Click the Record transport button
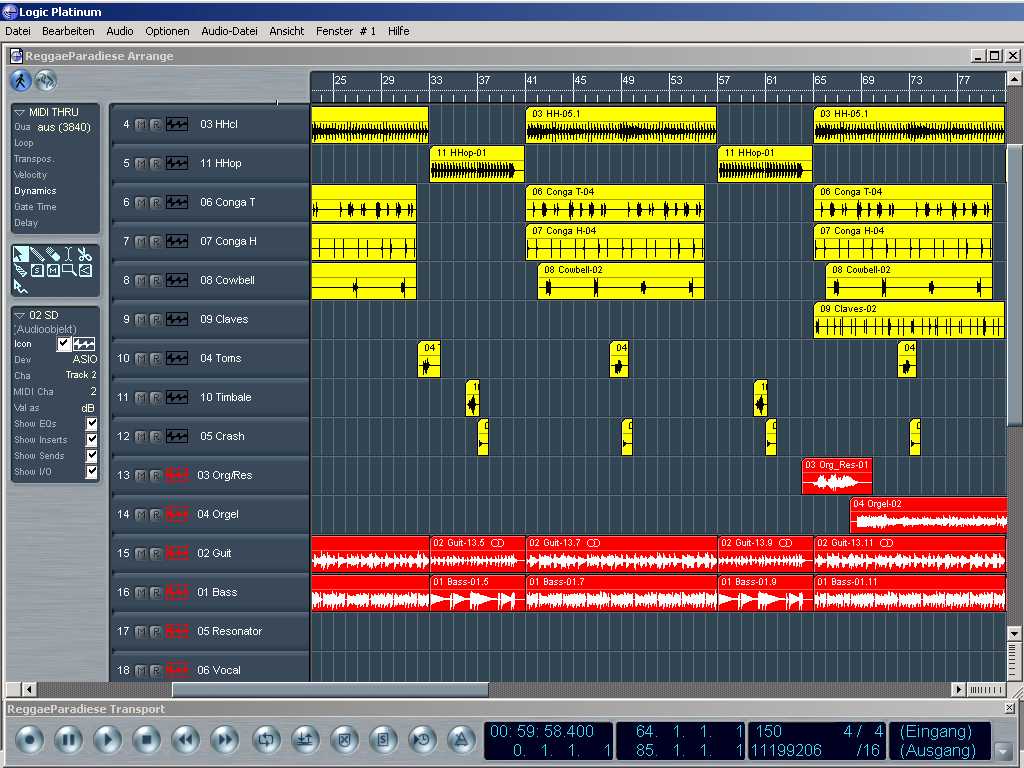This screenshot has height=768, width=1024. (29, 740)
